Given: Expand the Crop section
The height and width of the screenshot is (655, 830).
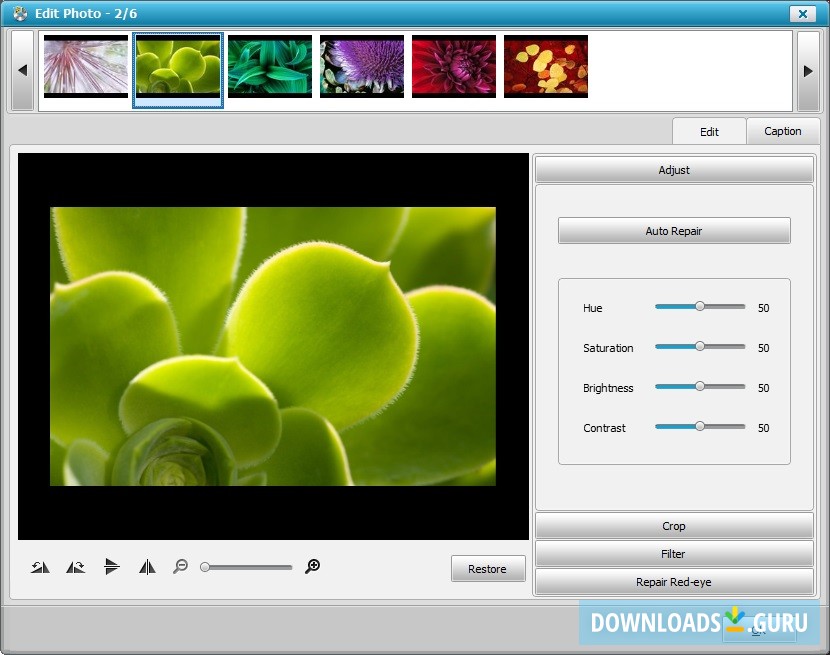Looking at the screenshot, I should (x=674, y=525).
